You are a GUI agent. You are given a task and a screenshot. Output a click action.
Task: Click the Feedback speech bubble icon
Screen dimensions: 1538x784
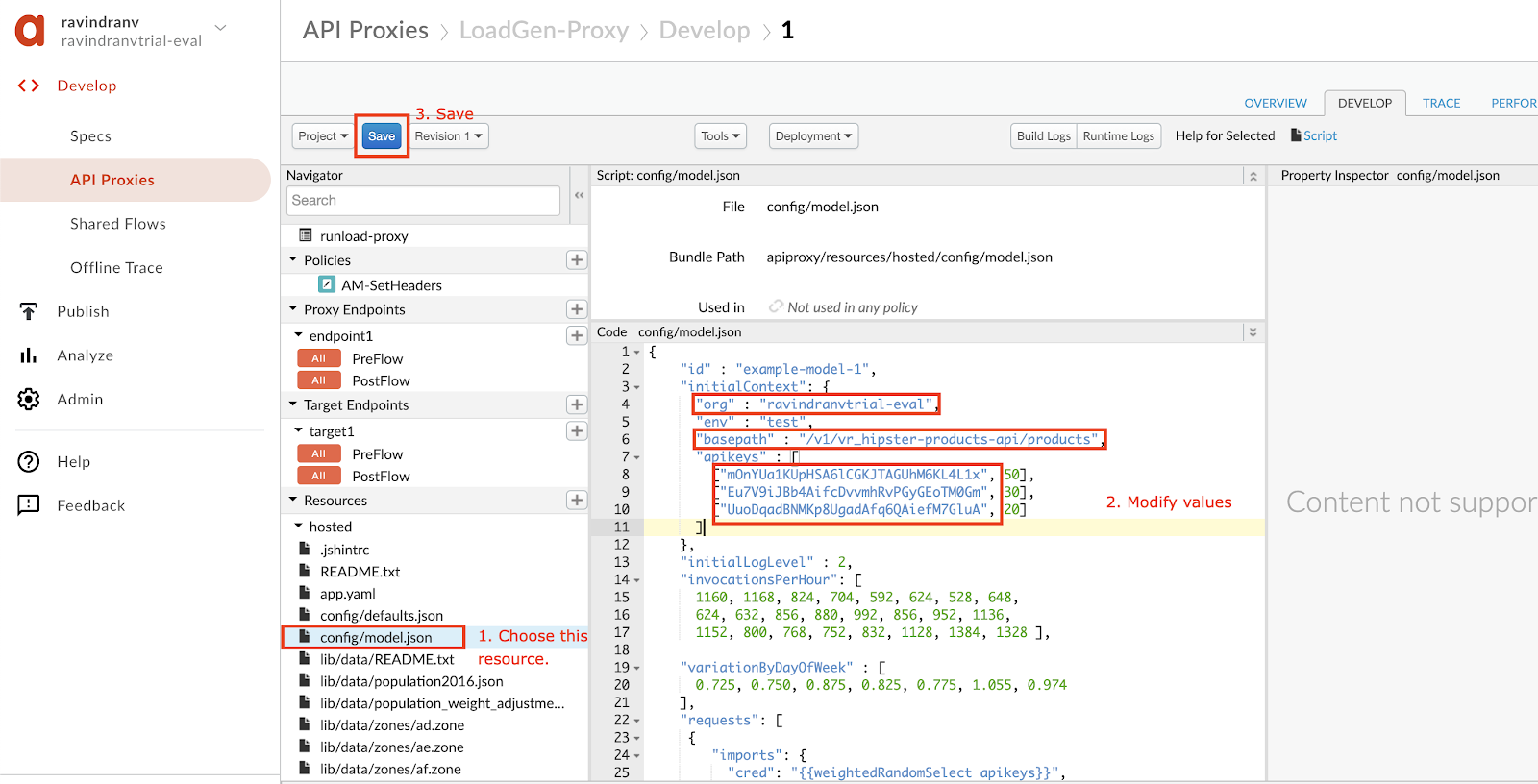(x=29, y=505)
